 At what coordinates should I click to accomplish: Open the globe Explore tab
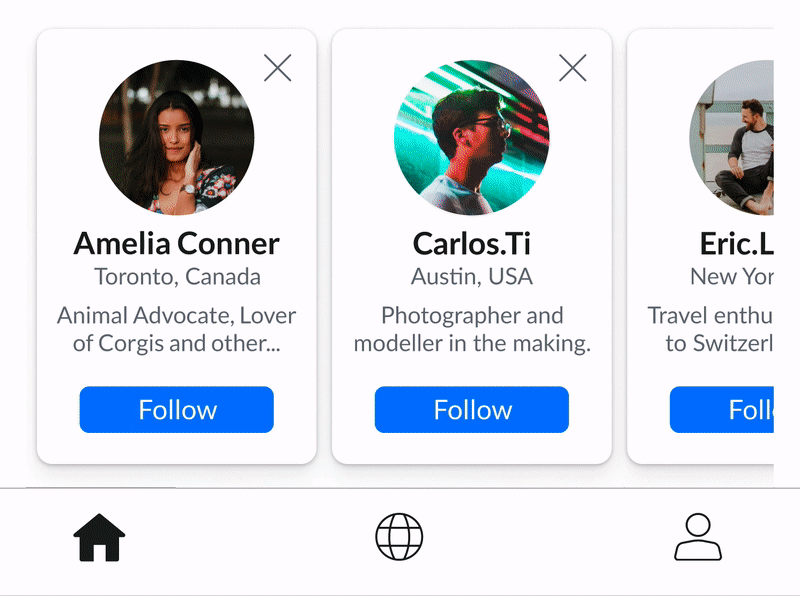click(x=399, y=537)
